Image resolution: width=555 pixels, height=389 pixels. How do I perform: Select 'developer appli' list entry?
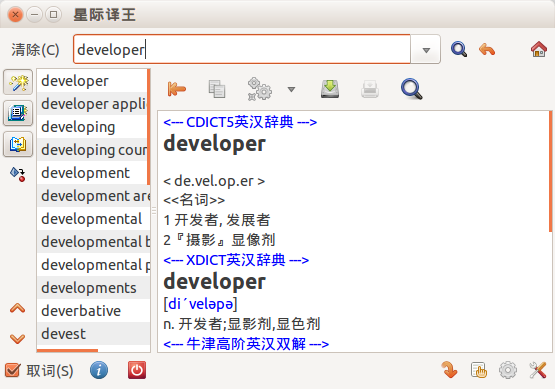coord(92,104)
